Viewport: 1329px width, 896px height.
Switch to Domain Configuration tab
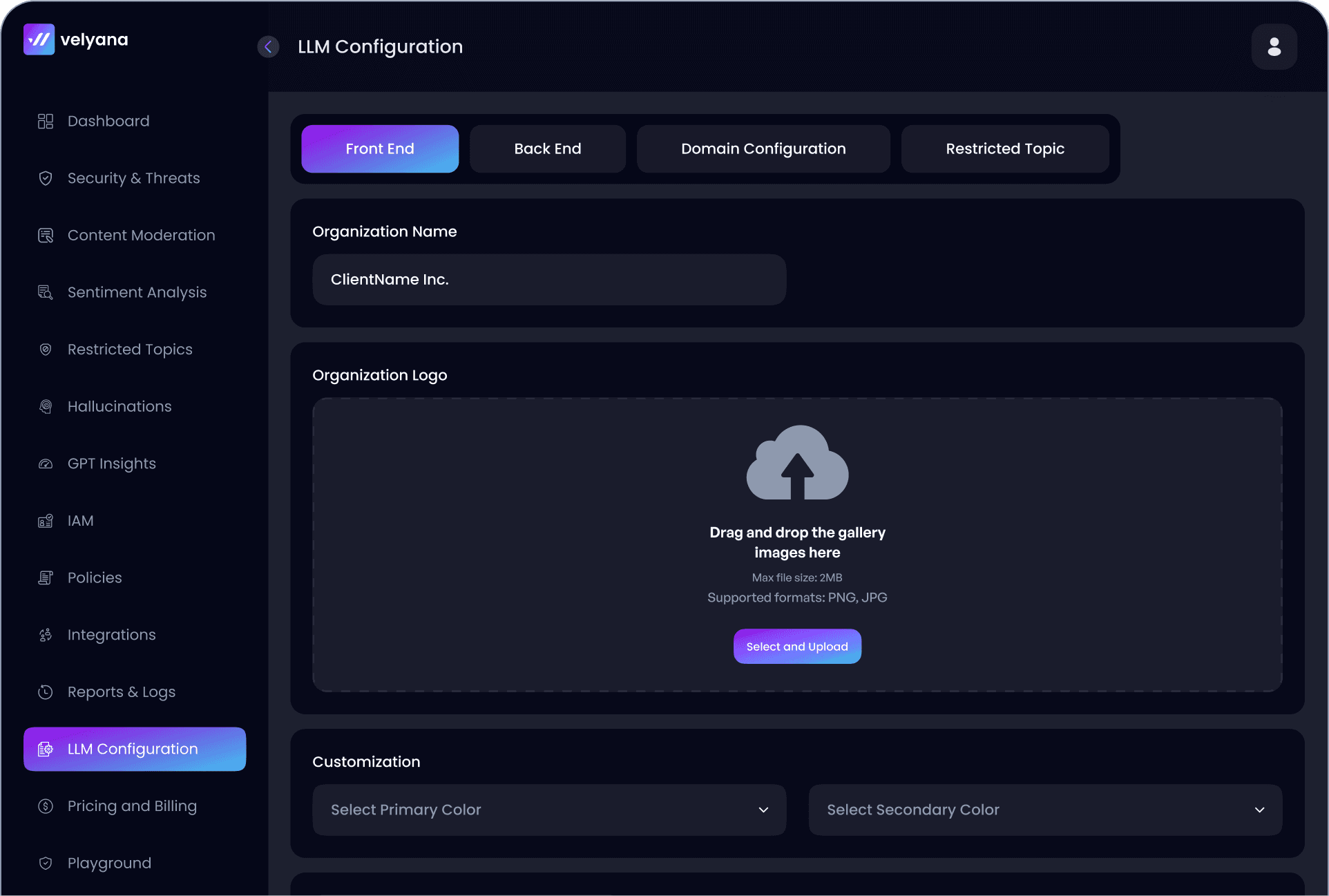[763, 149]
